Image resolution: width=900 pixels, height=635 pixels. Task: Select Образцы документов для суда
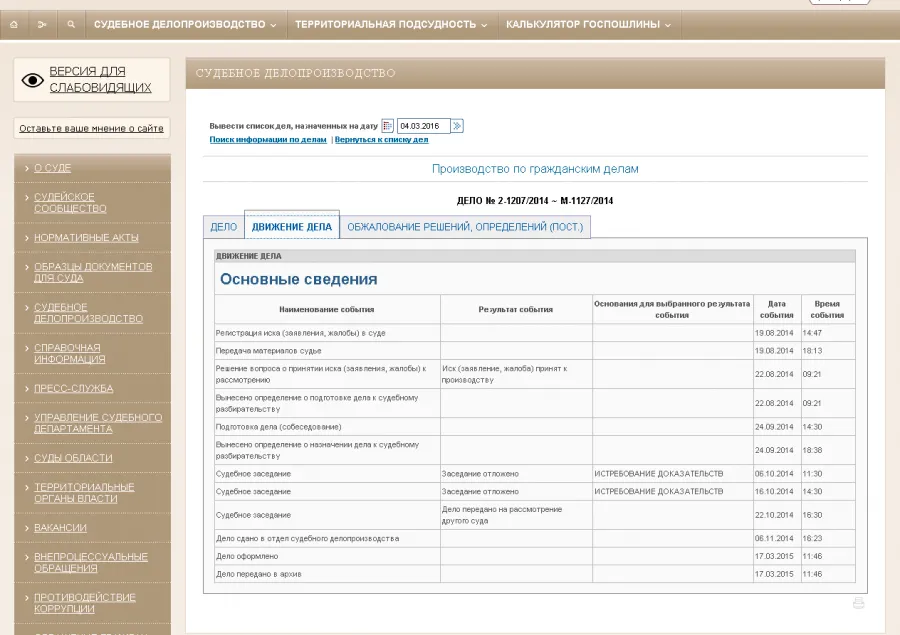(93, 272)
